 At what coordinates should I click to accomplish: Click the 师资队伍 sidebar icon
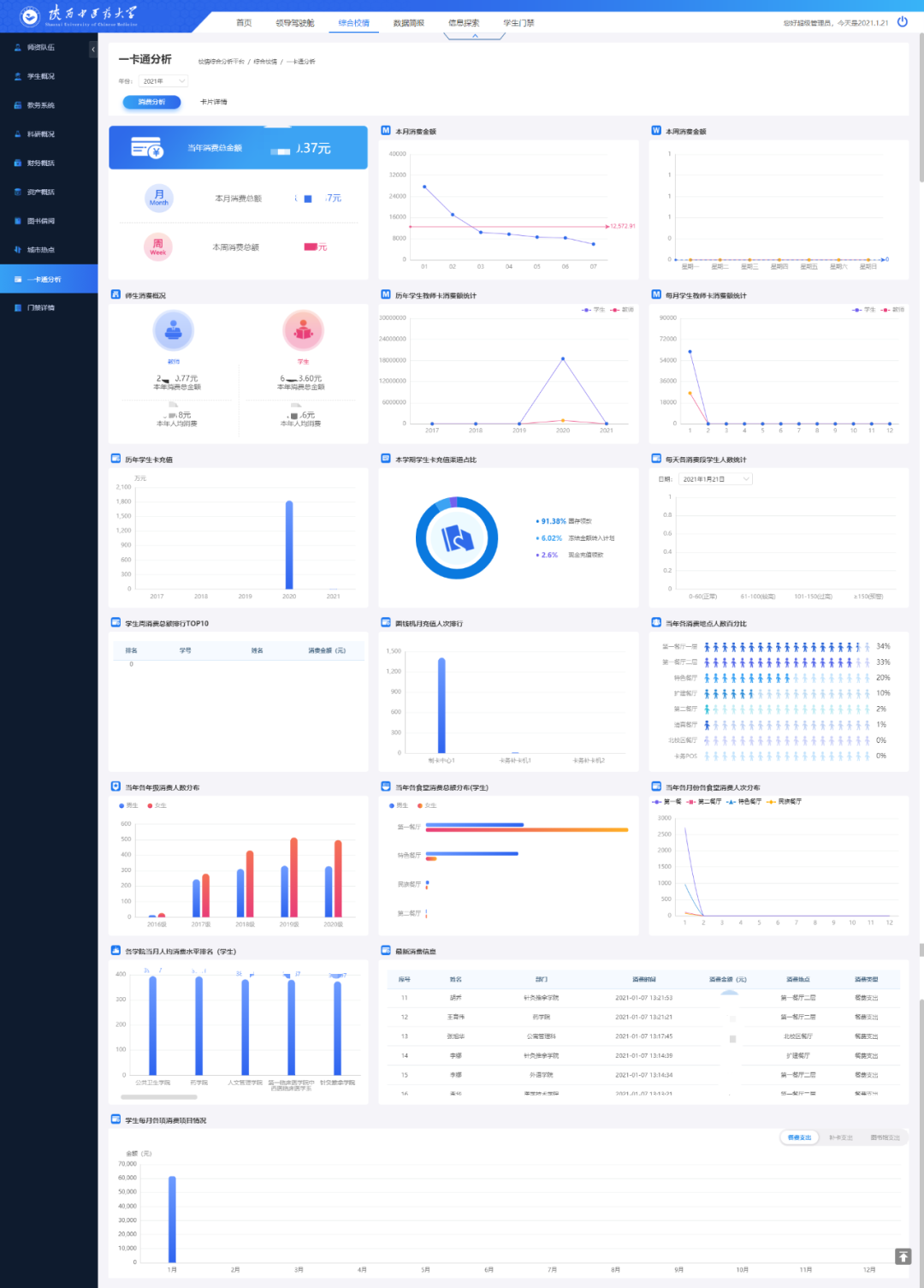pyautogui.click(x=18, y=48)
